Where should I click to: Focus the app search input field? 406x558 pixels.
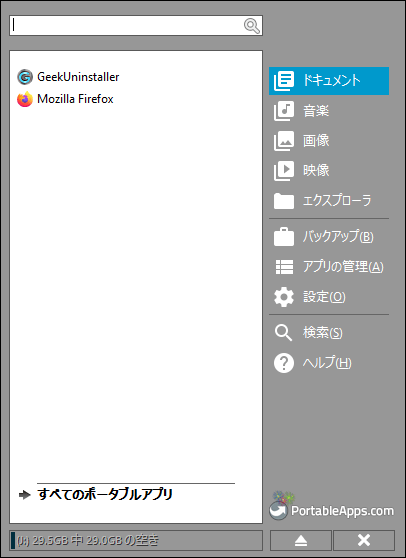pyautogui.click(x=136, y=25)
